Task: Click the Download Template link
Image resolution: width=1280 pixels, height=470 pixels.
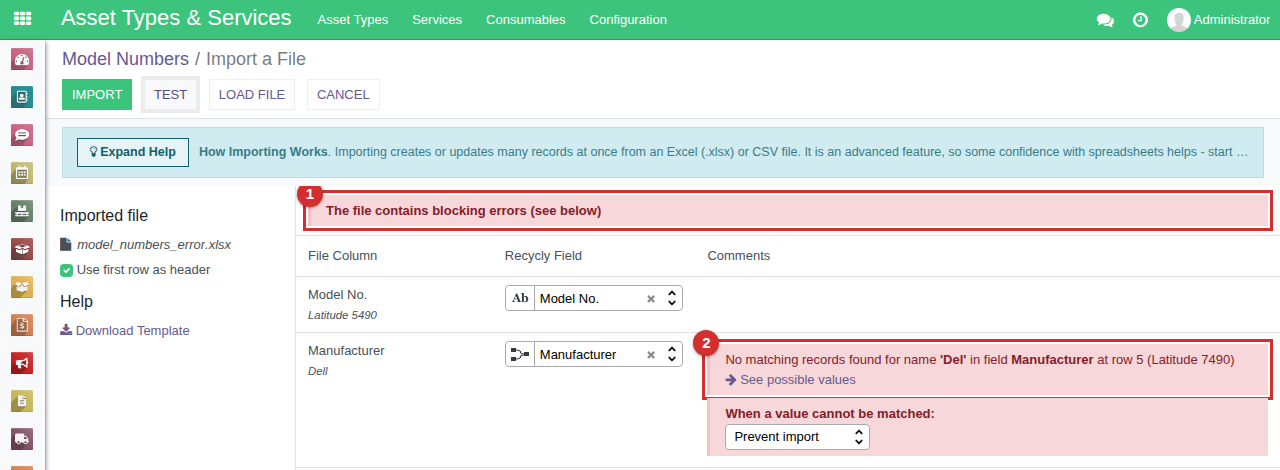Action: click(132, 331)
